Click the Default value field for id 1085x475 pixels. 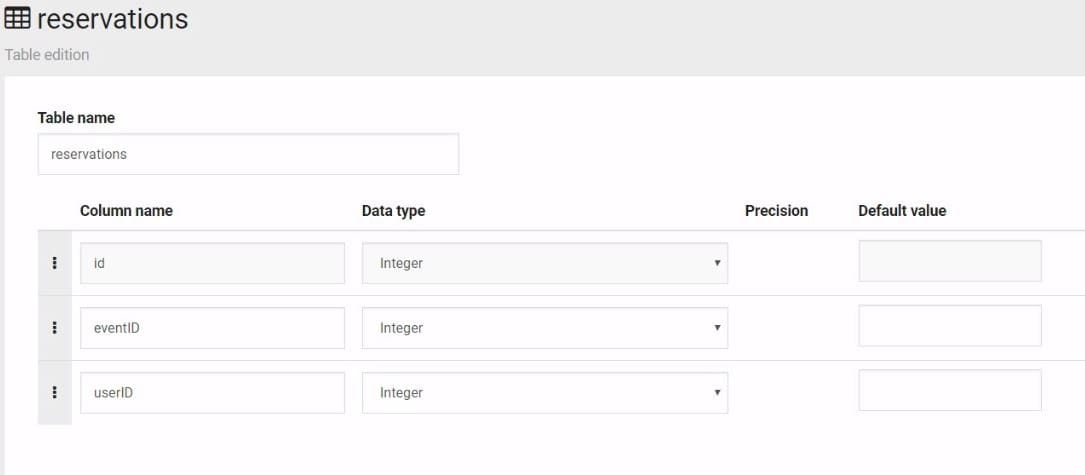click(949, 261)
